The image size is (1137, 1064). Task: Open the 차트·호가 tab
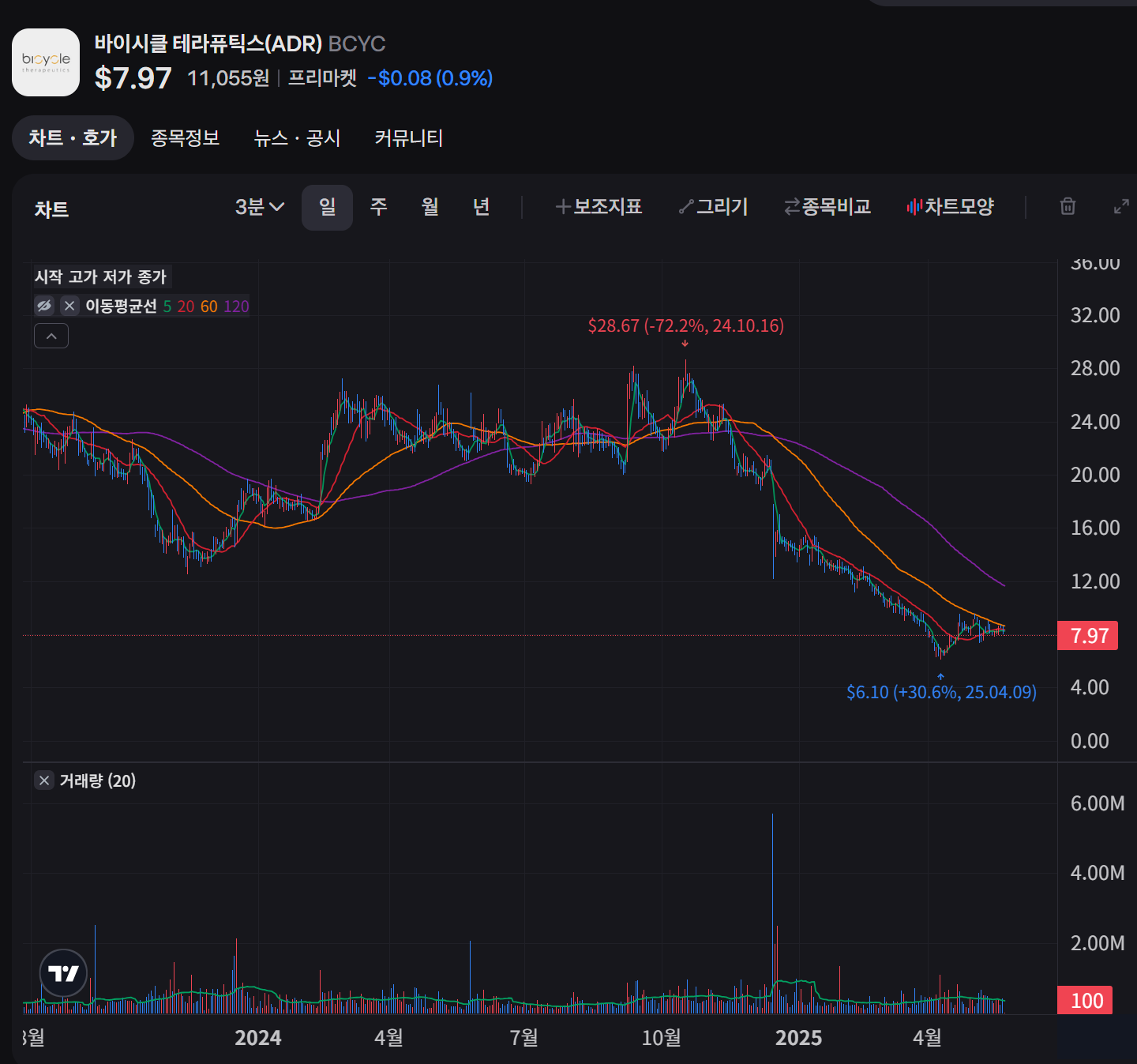point(73,138)
